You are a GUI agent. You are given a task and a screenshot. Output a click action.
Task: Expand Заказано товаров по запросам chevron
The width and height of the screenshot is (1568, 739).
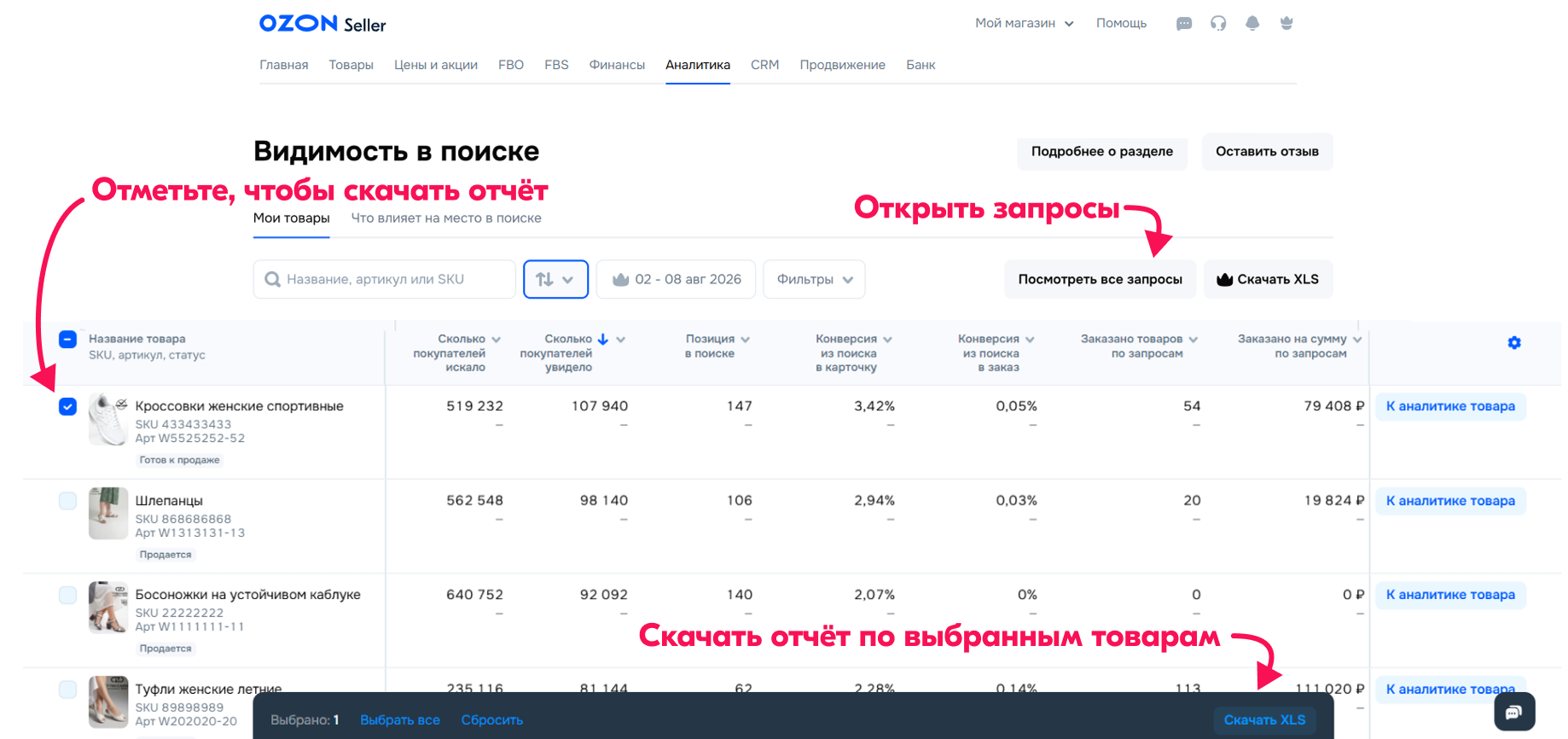(x=1193, y=339)
